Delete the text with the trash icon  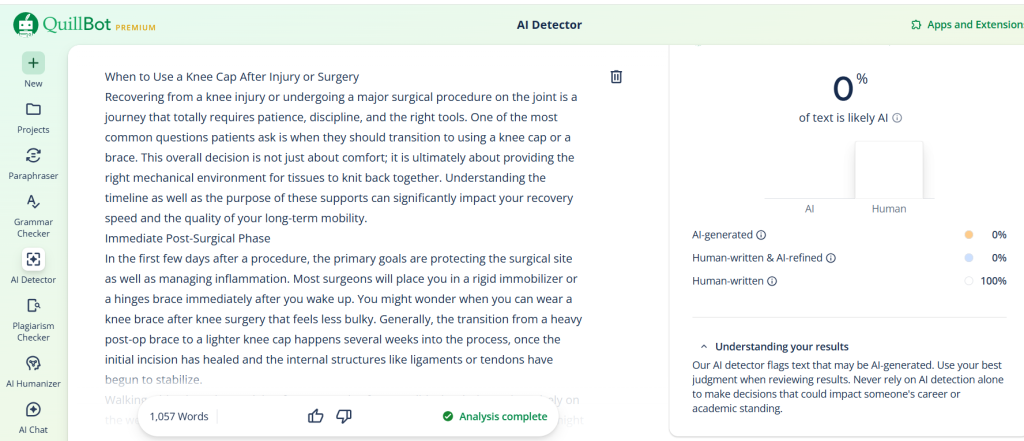click(x=617, y=77)
